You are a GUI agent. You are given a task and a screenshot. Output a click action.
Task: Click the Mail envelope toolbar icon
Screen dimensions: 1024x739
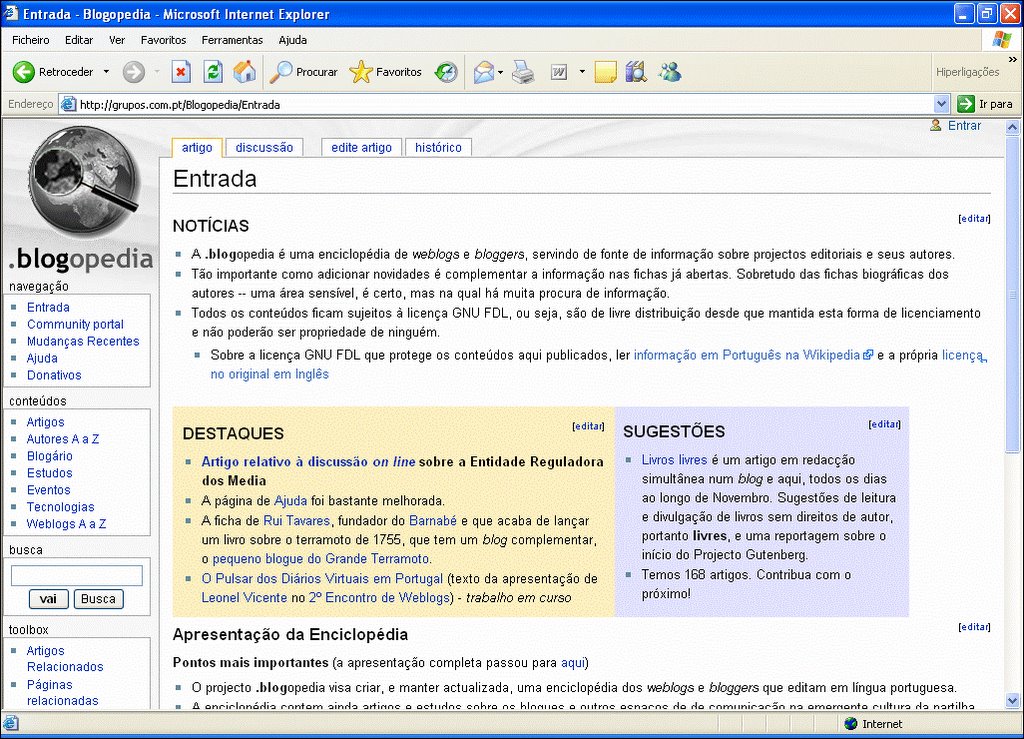click(x=484, y=72)
